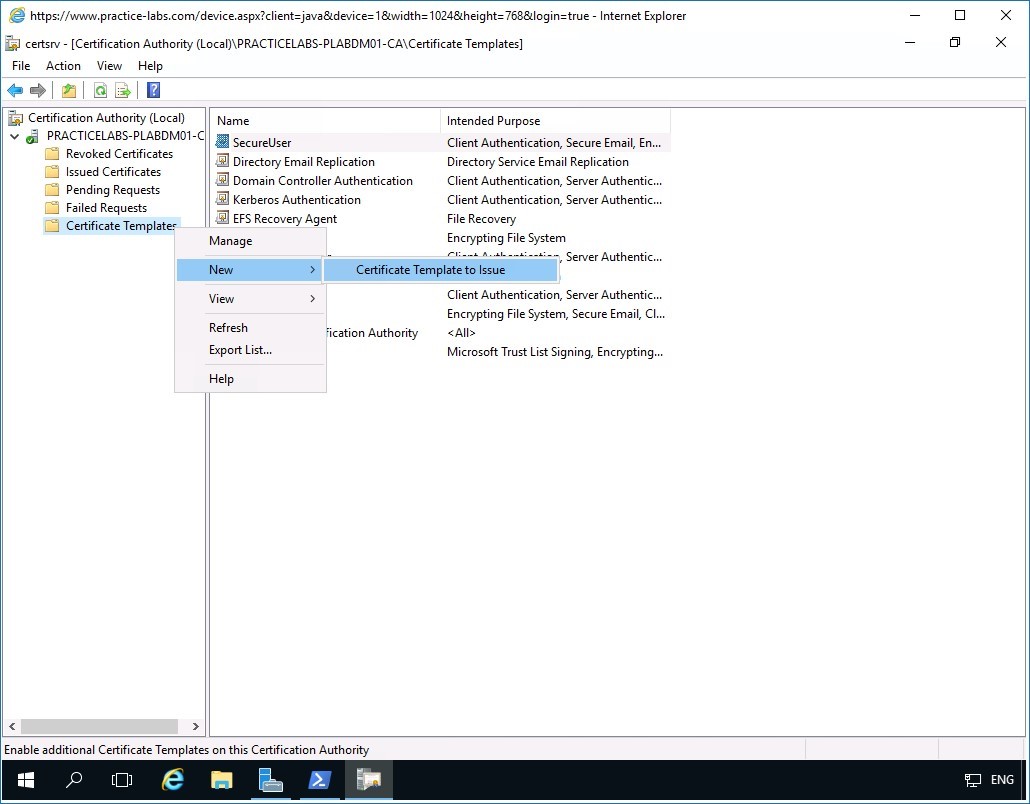Open PowerShell from the taskbar
Viewport: 1030px width, 804px height.
pyautogui.click(x=320, y=780)
